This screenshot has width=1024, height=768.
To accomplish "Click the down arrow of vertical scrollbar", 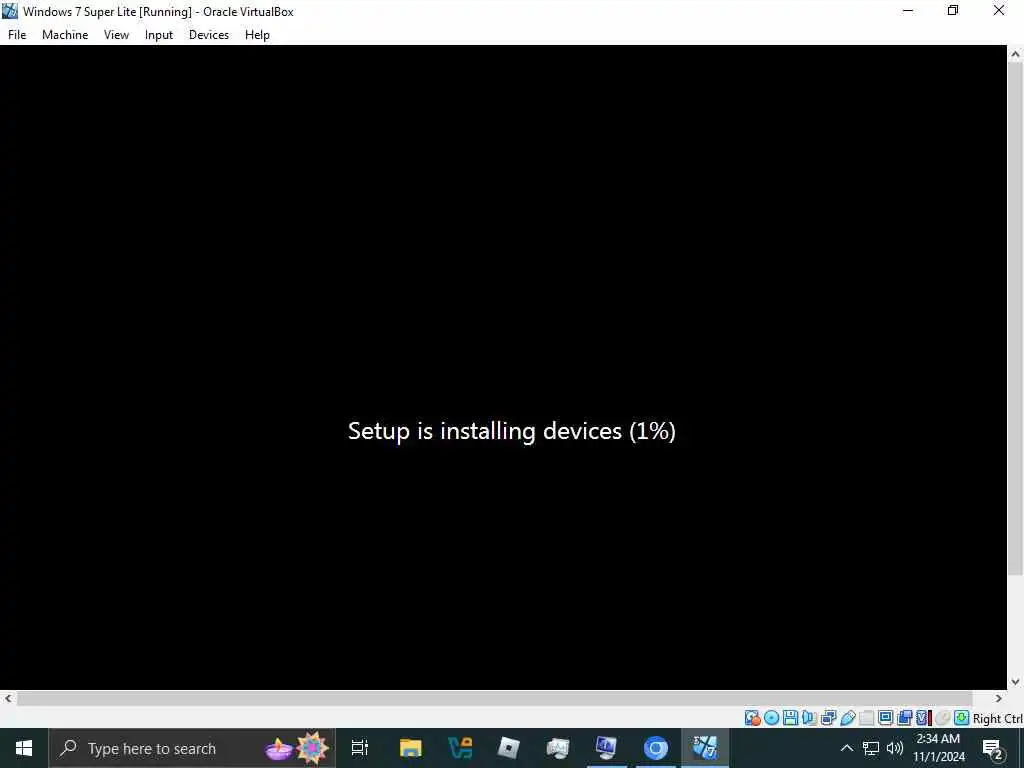I will [x=1015, y=682].
